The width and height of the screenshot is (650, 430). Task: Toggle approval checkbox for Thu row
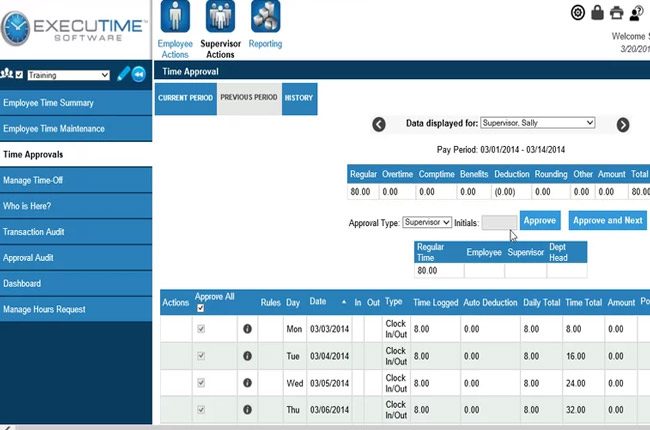(x=201, y=410)
